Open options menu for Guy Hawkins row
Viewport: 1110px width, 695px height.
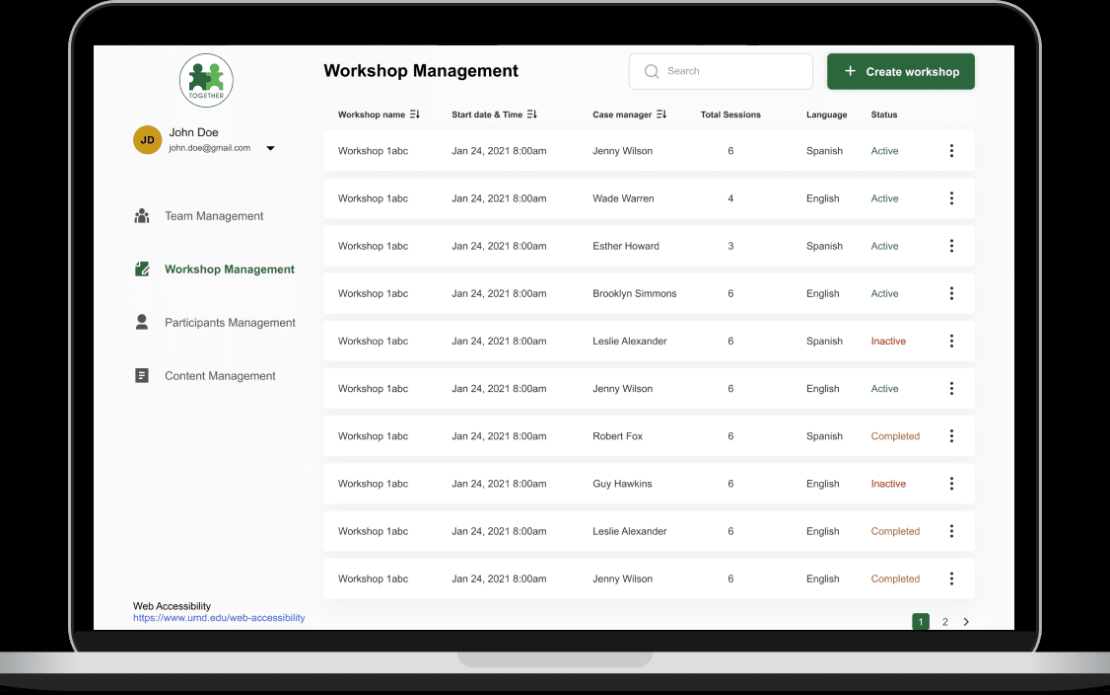pos(951,483)
